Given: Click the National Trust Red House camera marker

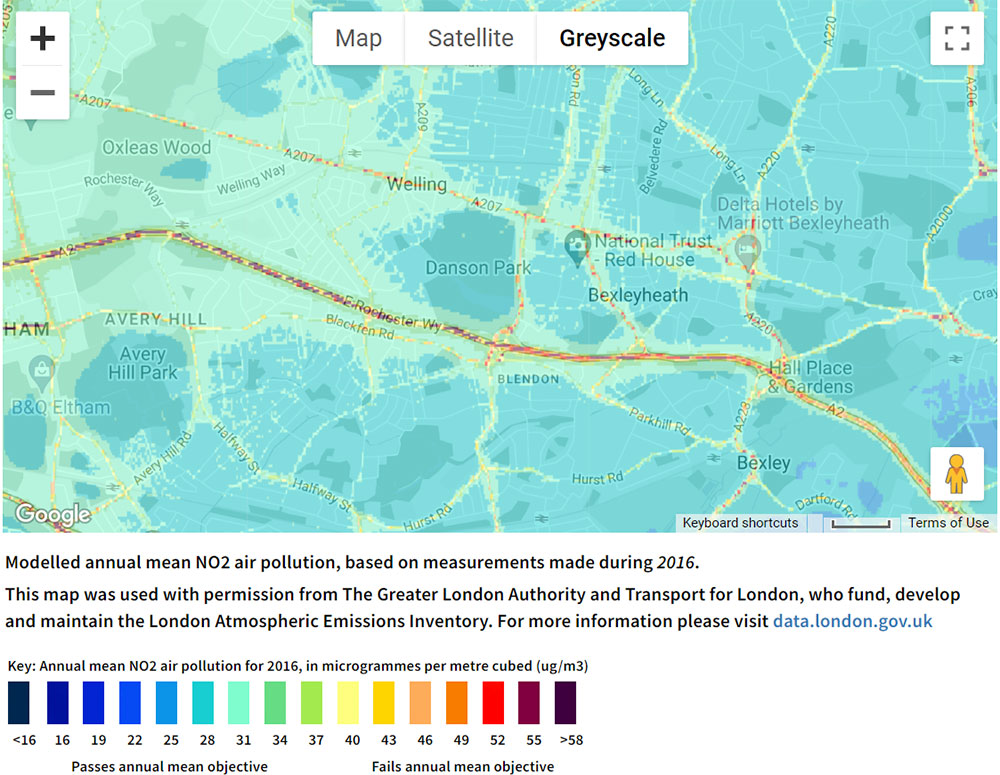Looking at the screenshot, I should point(576,244).
